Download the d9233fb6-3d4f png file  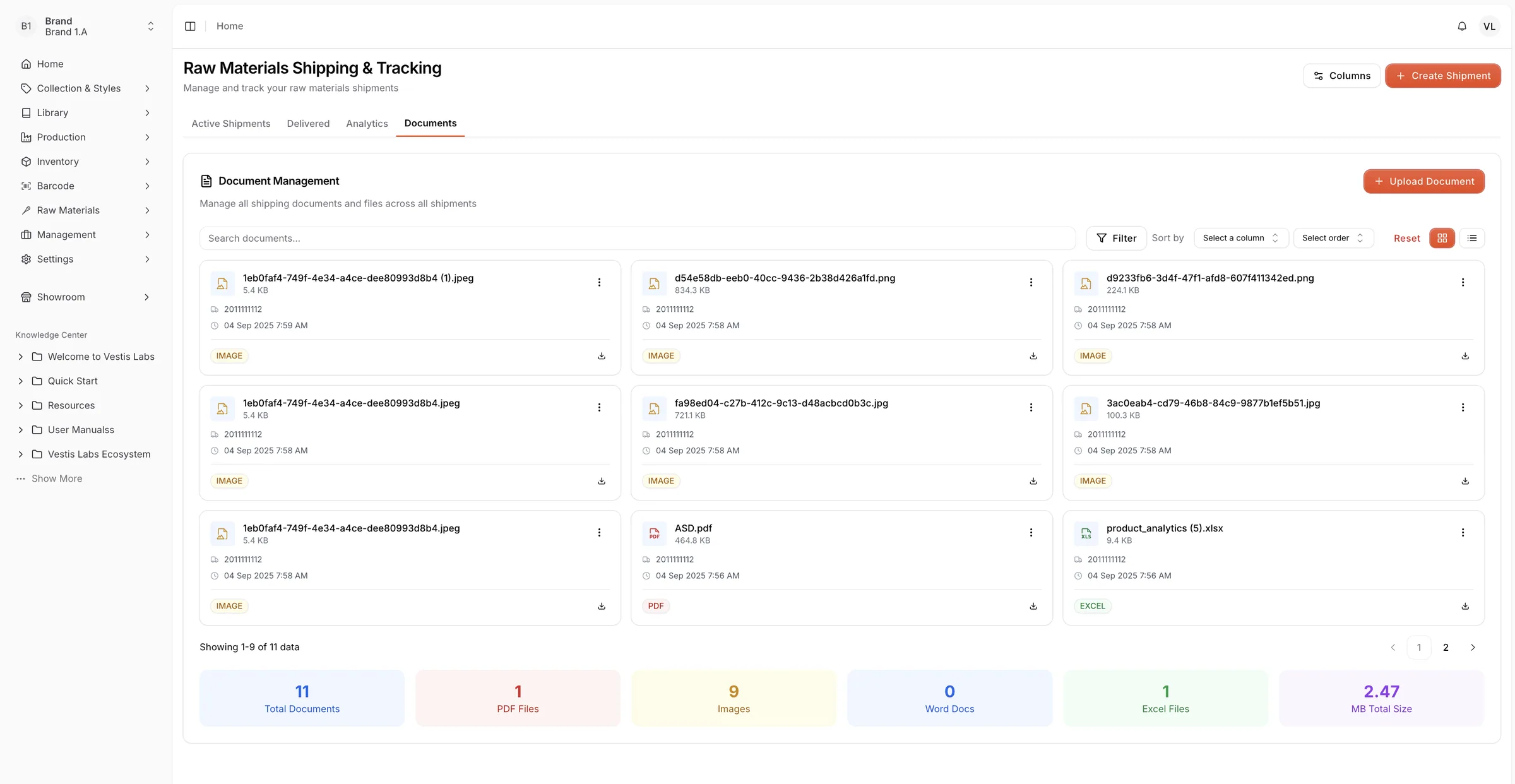point(1465,356)
